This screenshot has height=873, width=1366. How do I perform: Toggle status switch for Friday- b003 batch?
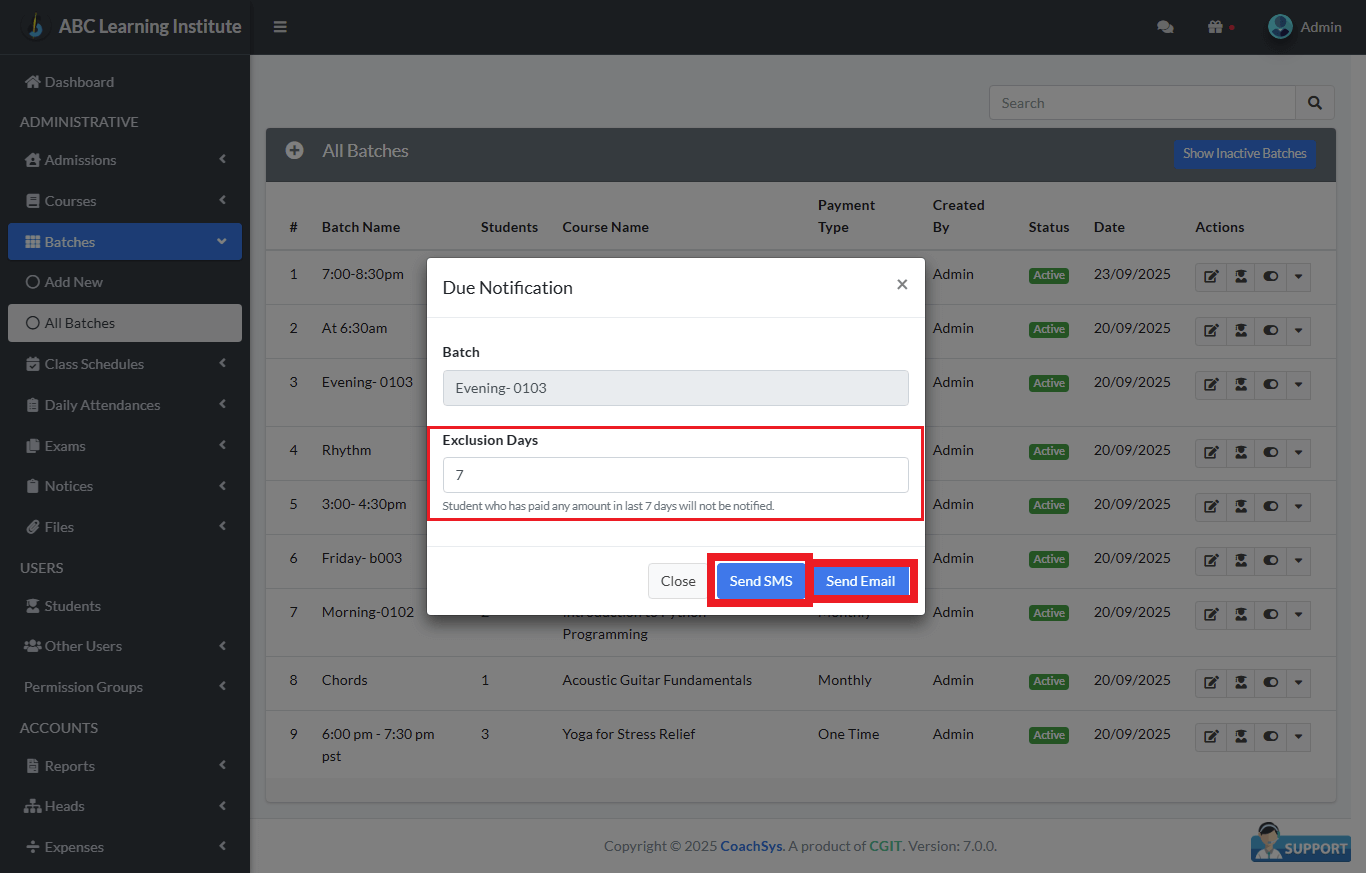point(1271,561)
